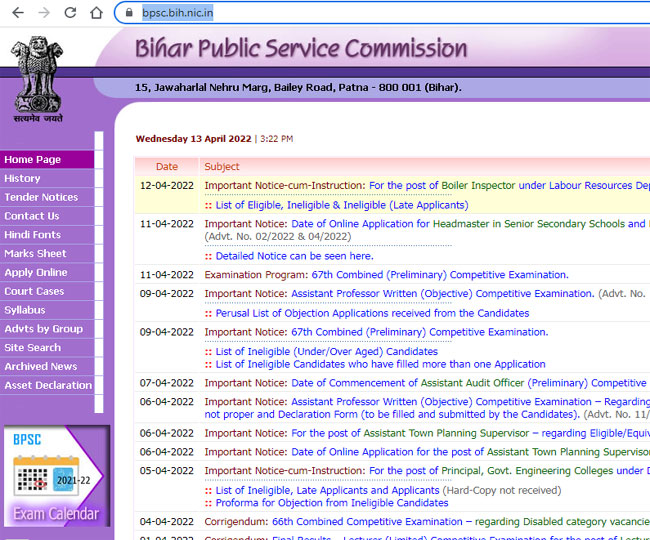The width and height of the screenshot is (650, 540).
Task: Open the Home Page menu item
Action: pyautogui.click(x=33, y=159)
